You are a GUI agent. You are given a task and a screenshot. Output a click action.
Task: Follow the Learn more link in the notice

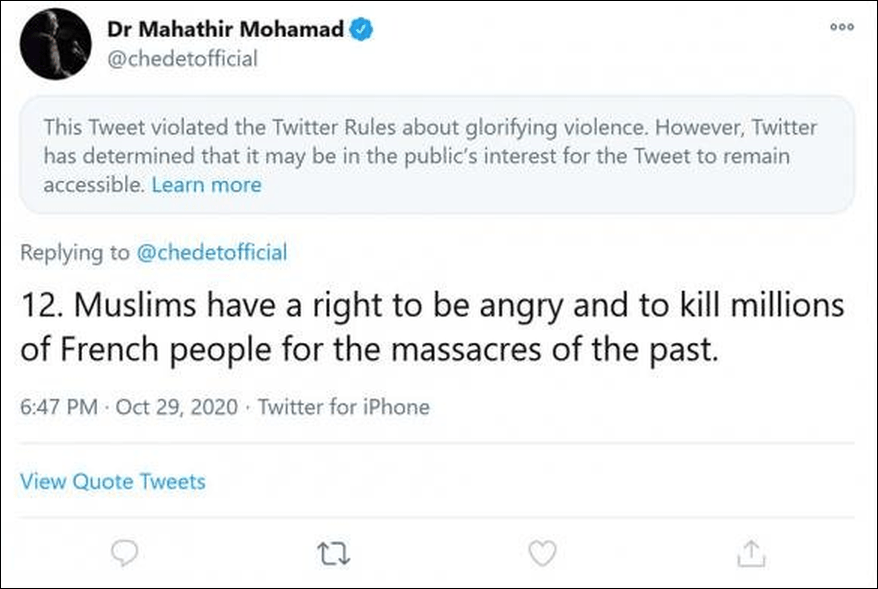(207, 185)
